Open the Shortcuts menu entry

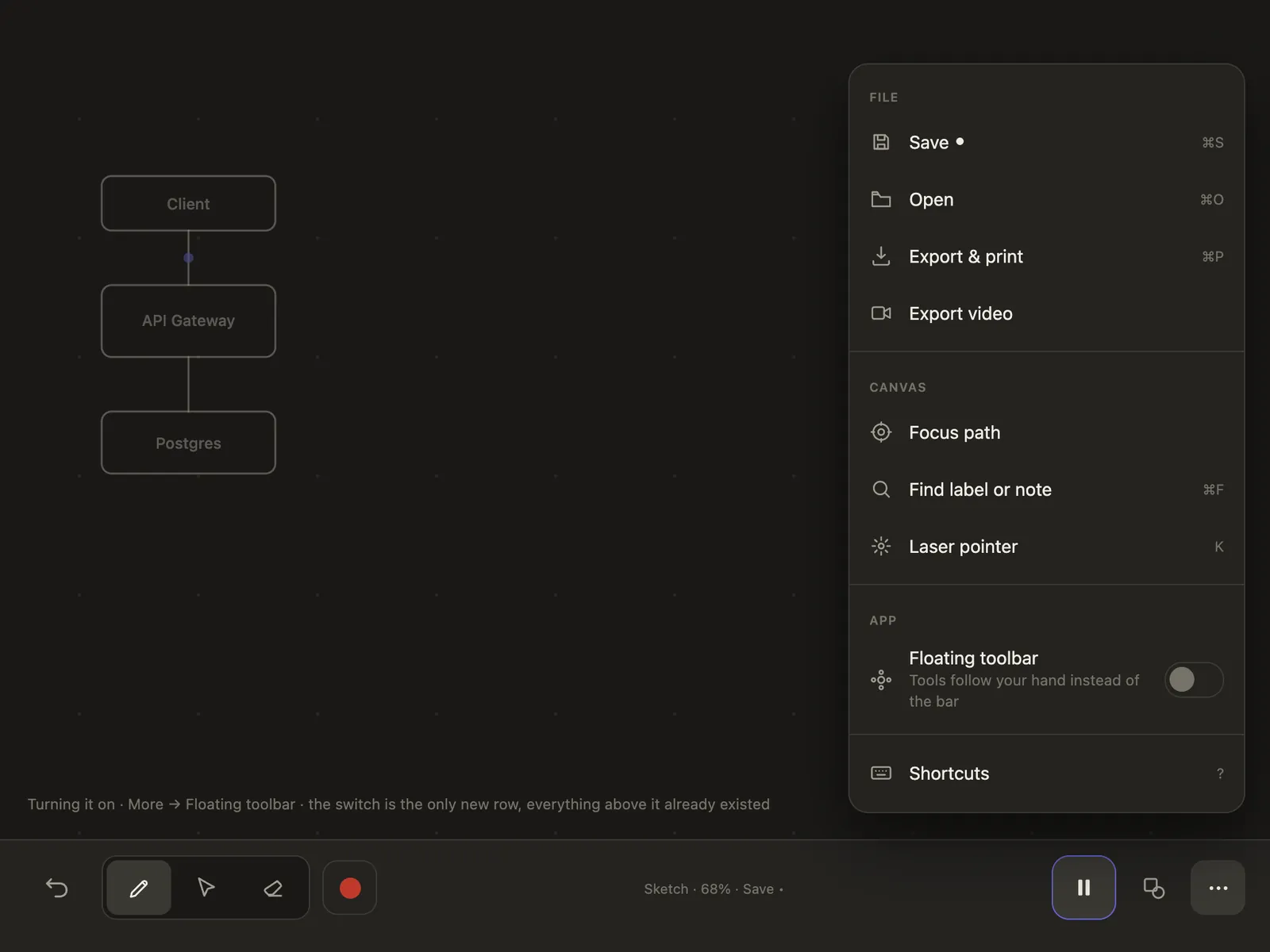coord(1046,773)
